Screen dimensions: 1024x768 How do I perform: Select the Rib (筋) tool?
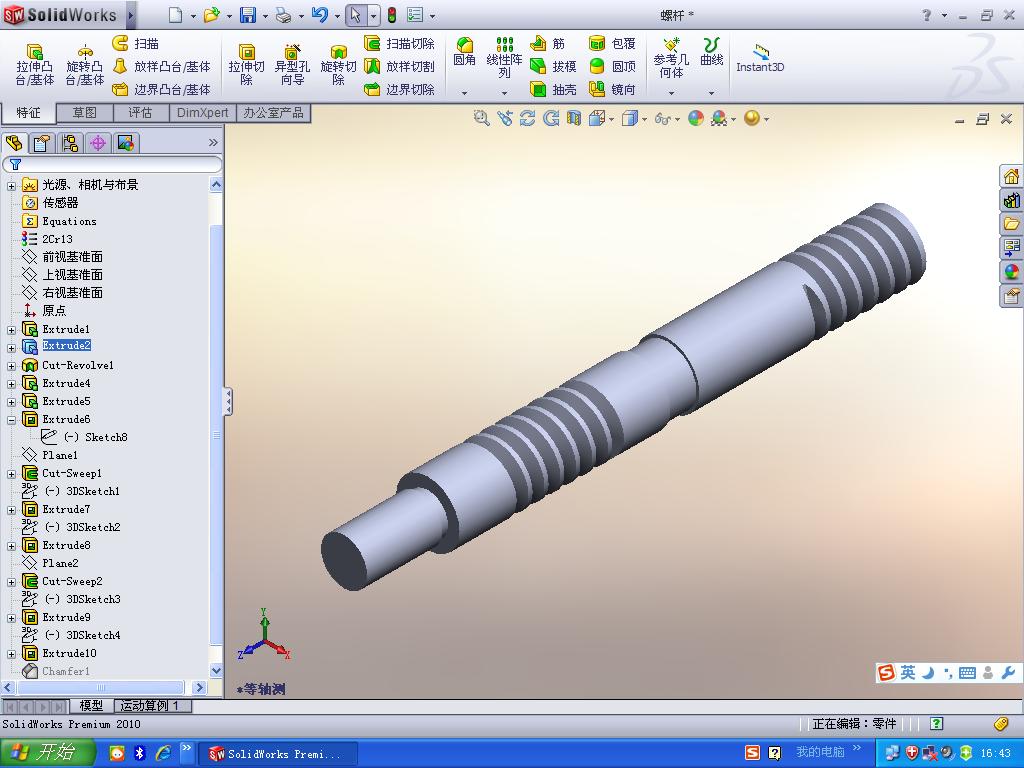click(547, 43)
